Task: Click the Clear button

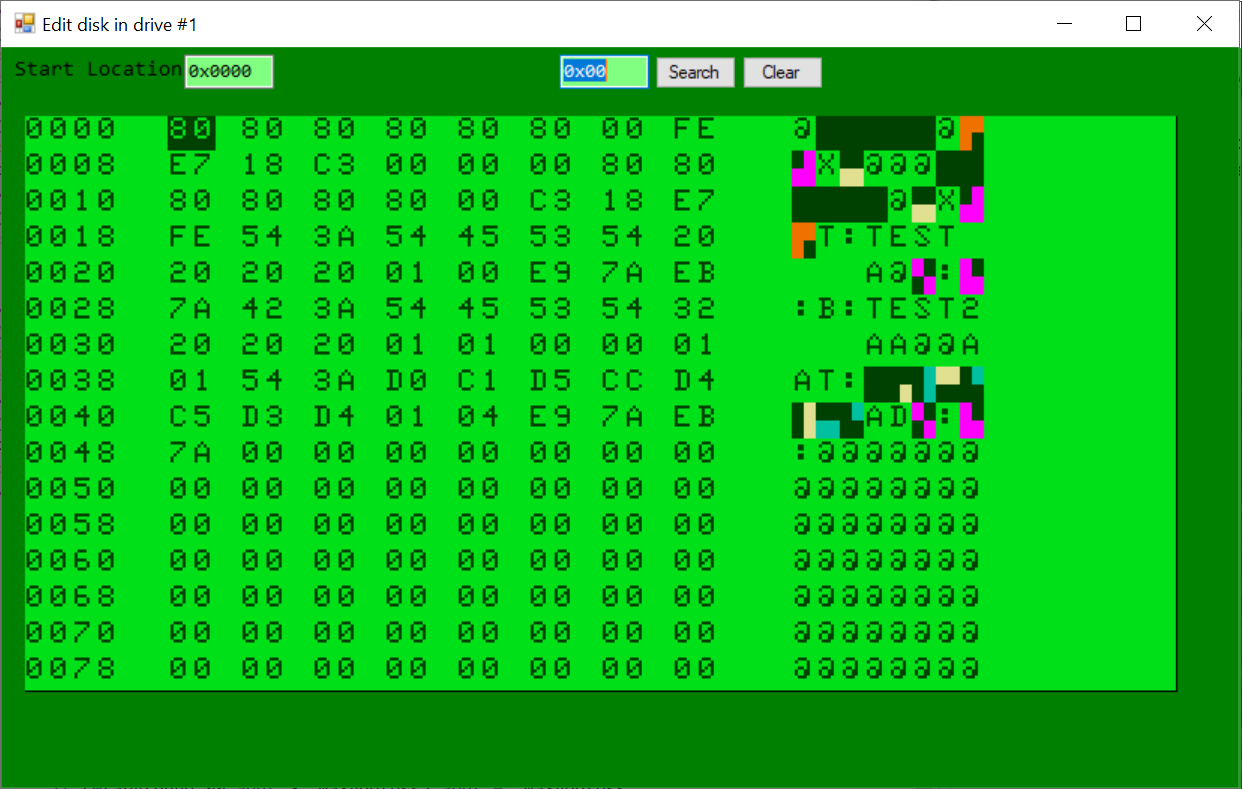Action: coord(782,72)
